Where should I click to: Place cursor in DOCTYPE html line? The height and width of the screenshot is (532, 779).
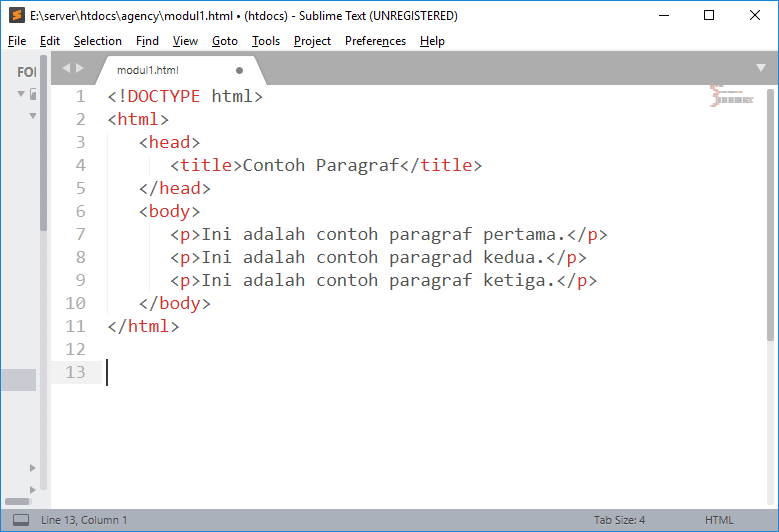(x=185, y=96)
